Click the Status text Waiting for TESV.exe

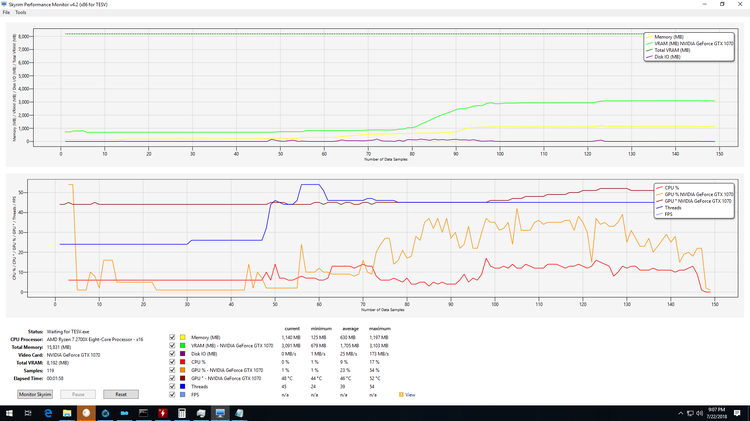pos(68,332)
